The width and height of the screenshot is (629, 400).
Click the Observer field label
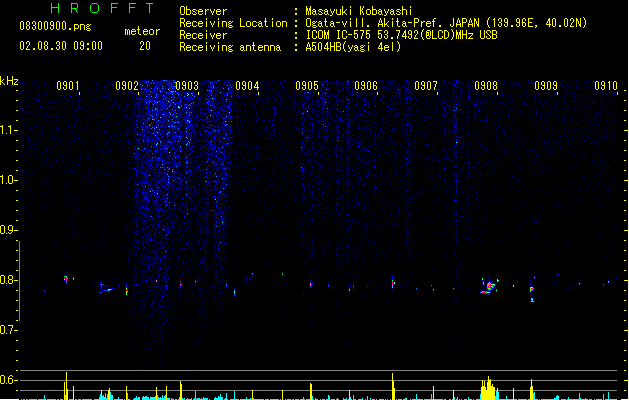pyautogui.click(x=203, y=11)
